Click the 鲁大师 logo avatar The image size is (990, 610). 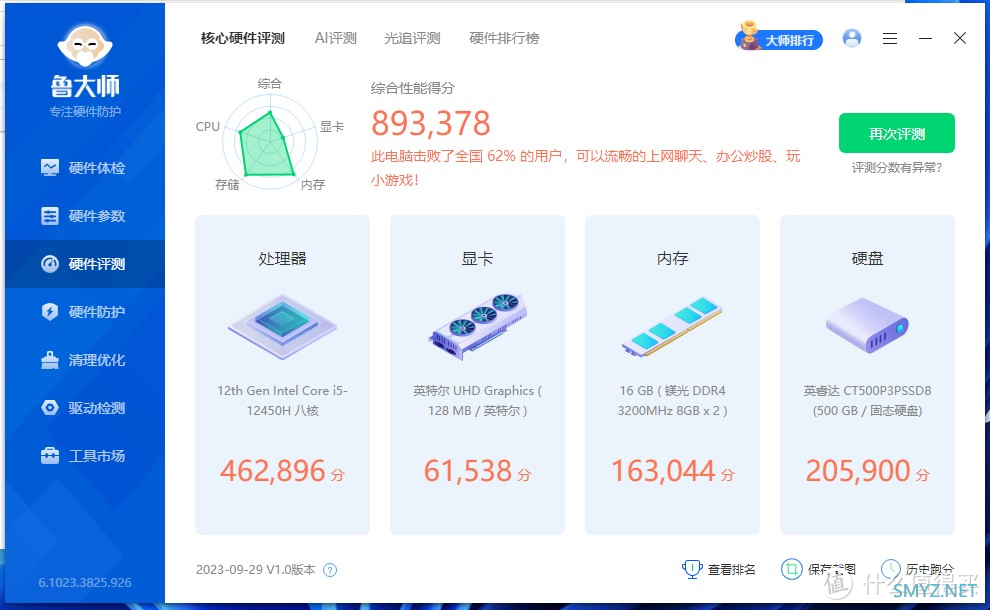click(85, 45)
